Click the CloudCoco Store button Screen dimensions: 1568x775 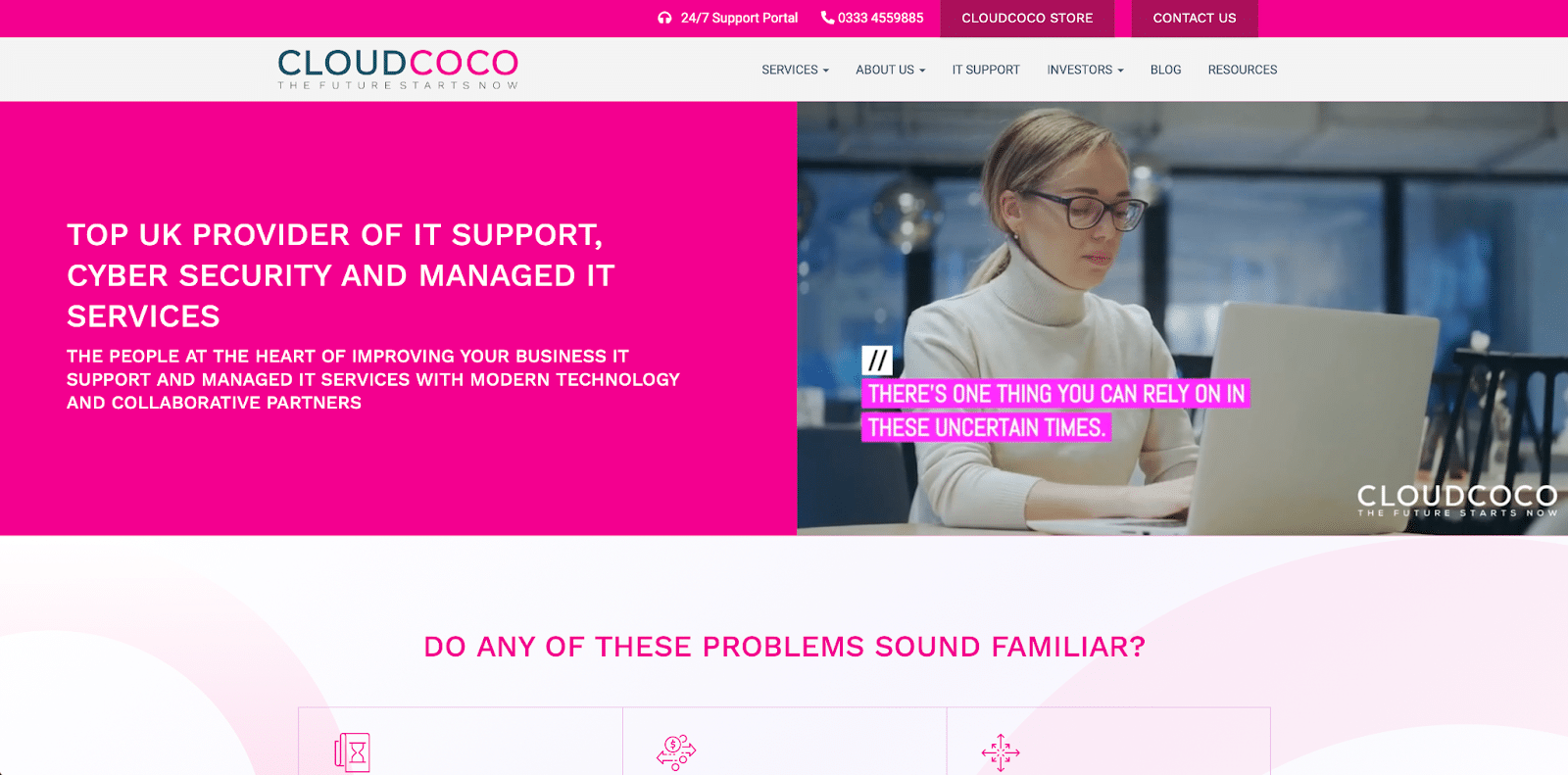[x=1027, y=19]
